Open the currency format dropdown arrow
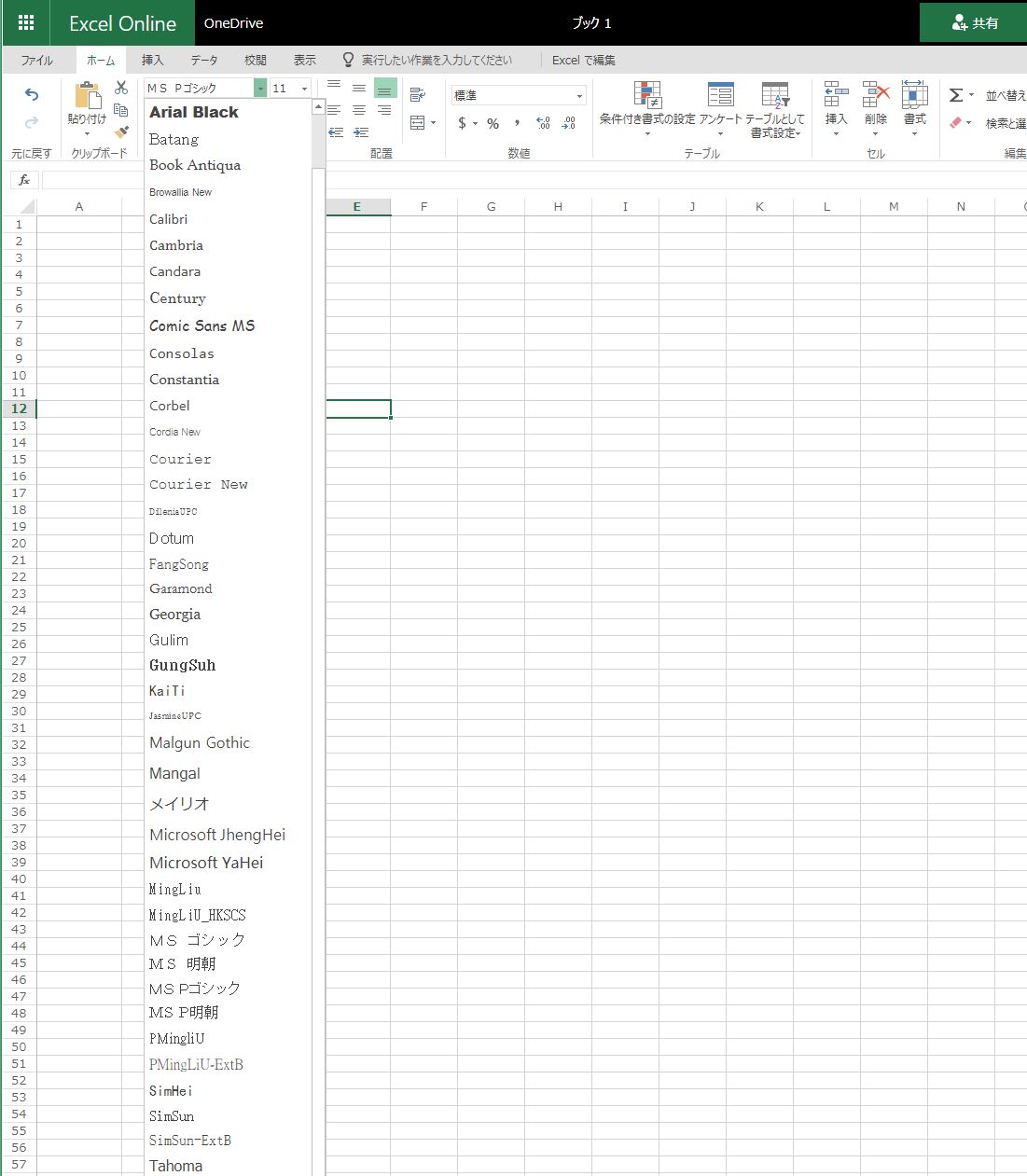Screen dimensions: 1027x1176 pos(475,123)
